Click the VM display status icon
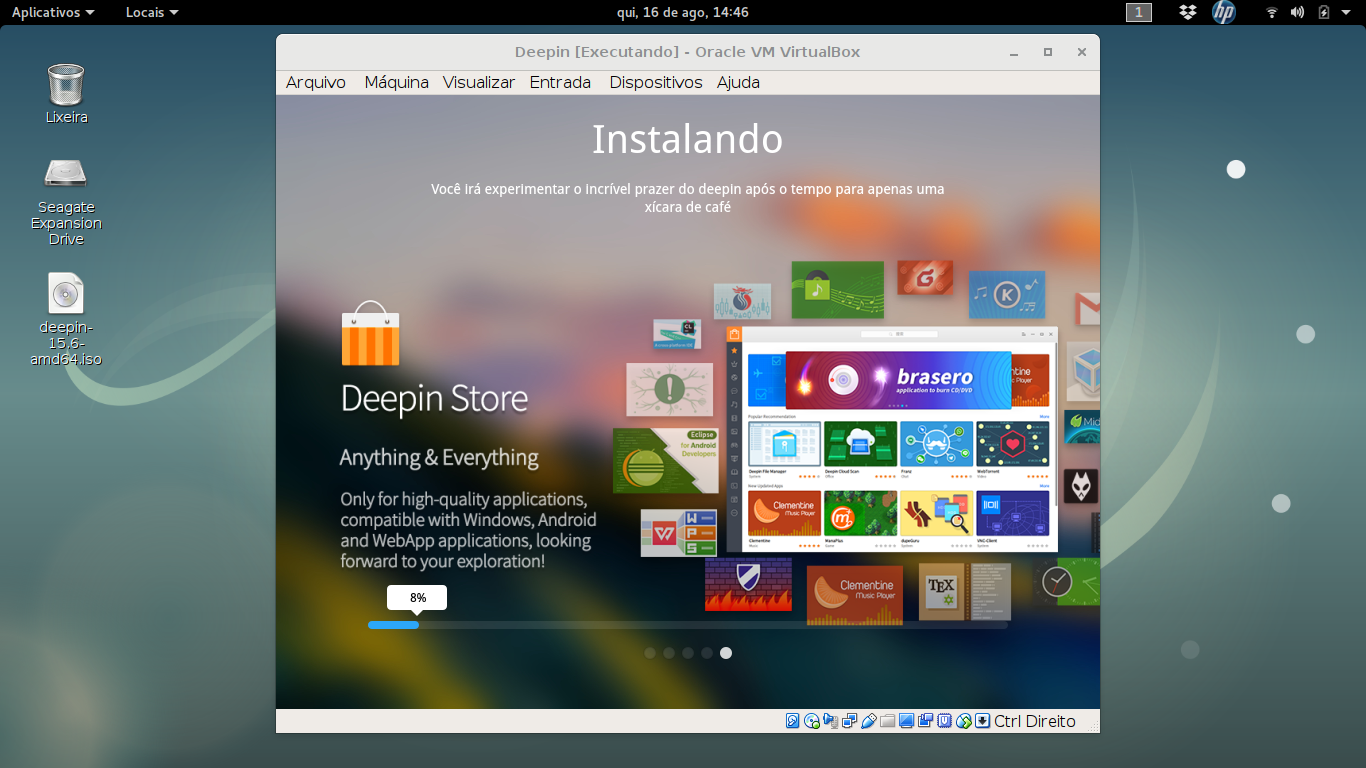 906,721
